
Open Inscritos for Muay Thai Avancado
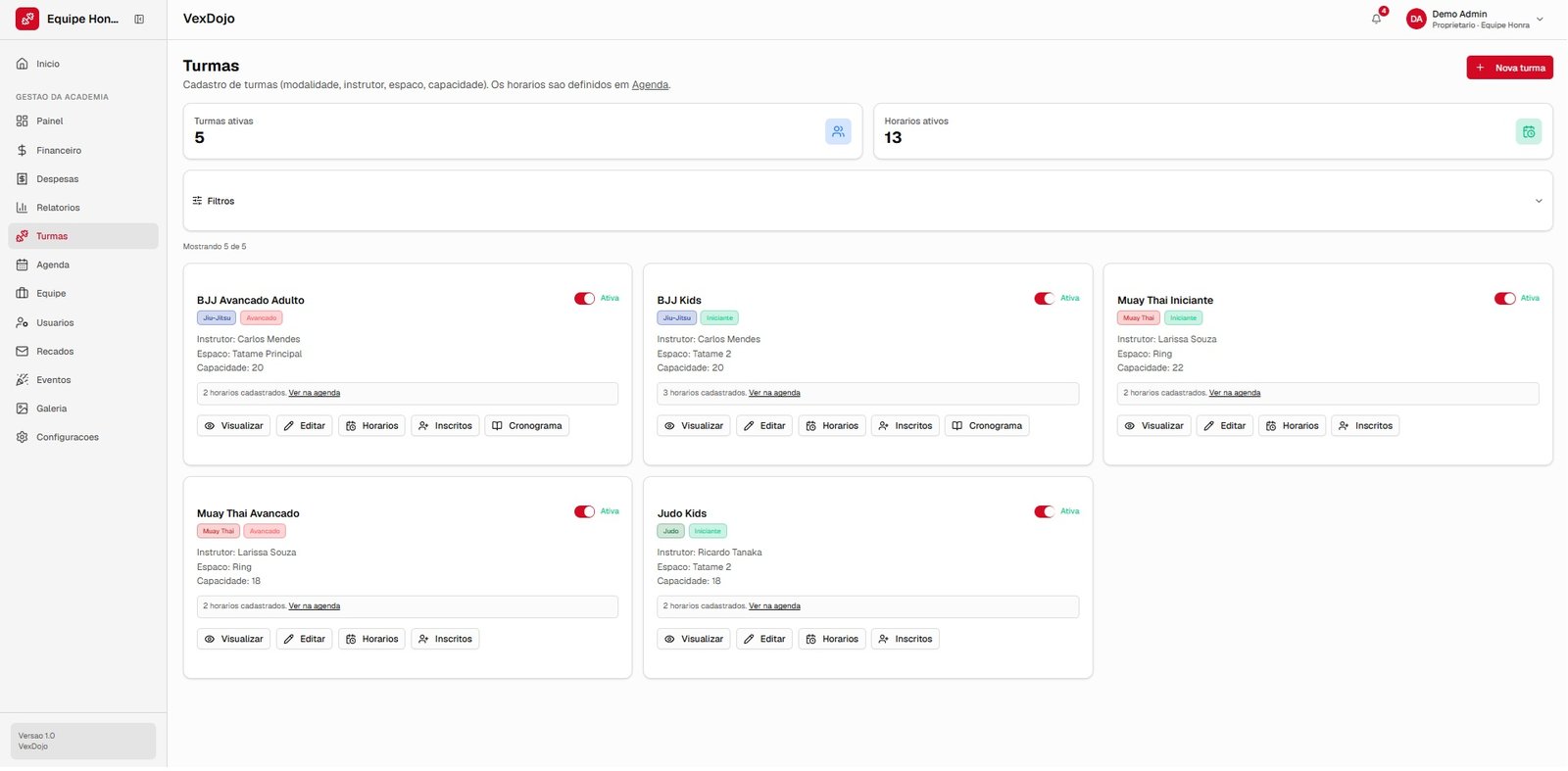pos(445,639)
